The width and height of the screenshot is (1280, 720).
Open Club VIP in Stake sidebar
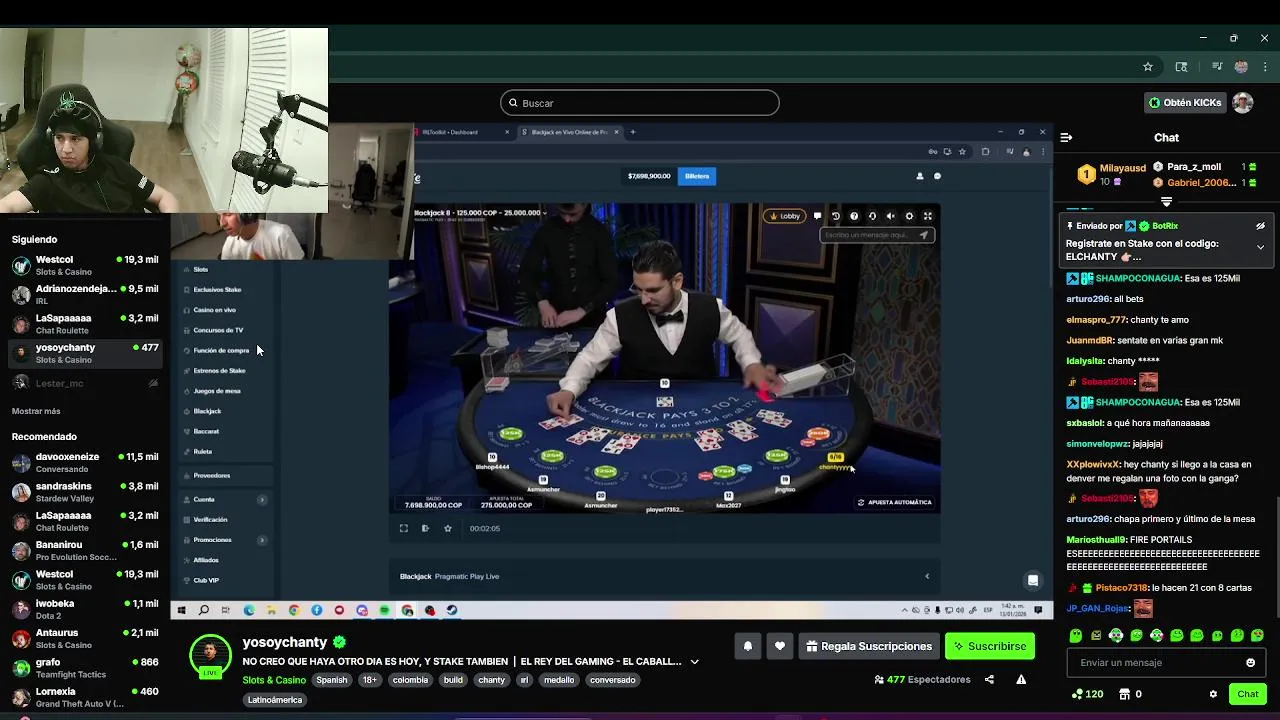pyautogui.click(x=205, y=580)
